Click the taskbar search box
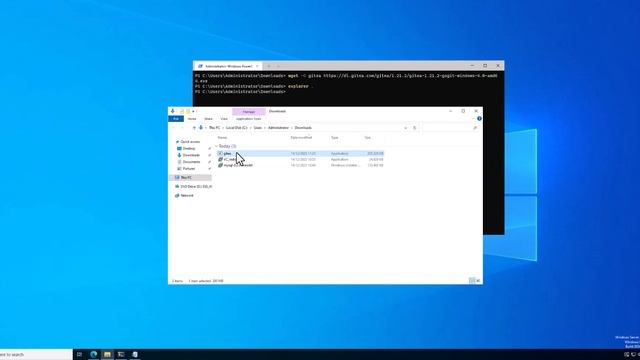Viewport: 640px width, 360px height. click(x=36, y=354)
